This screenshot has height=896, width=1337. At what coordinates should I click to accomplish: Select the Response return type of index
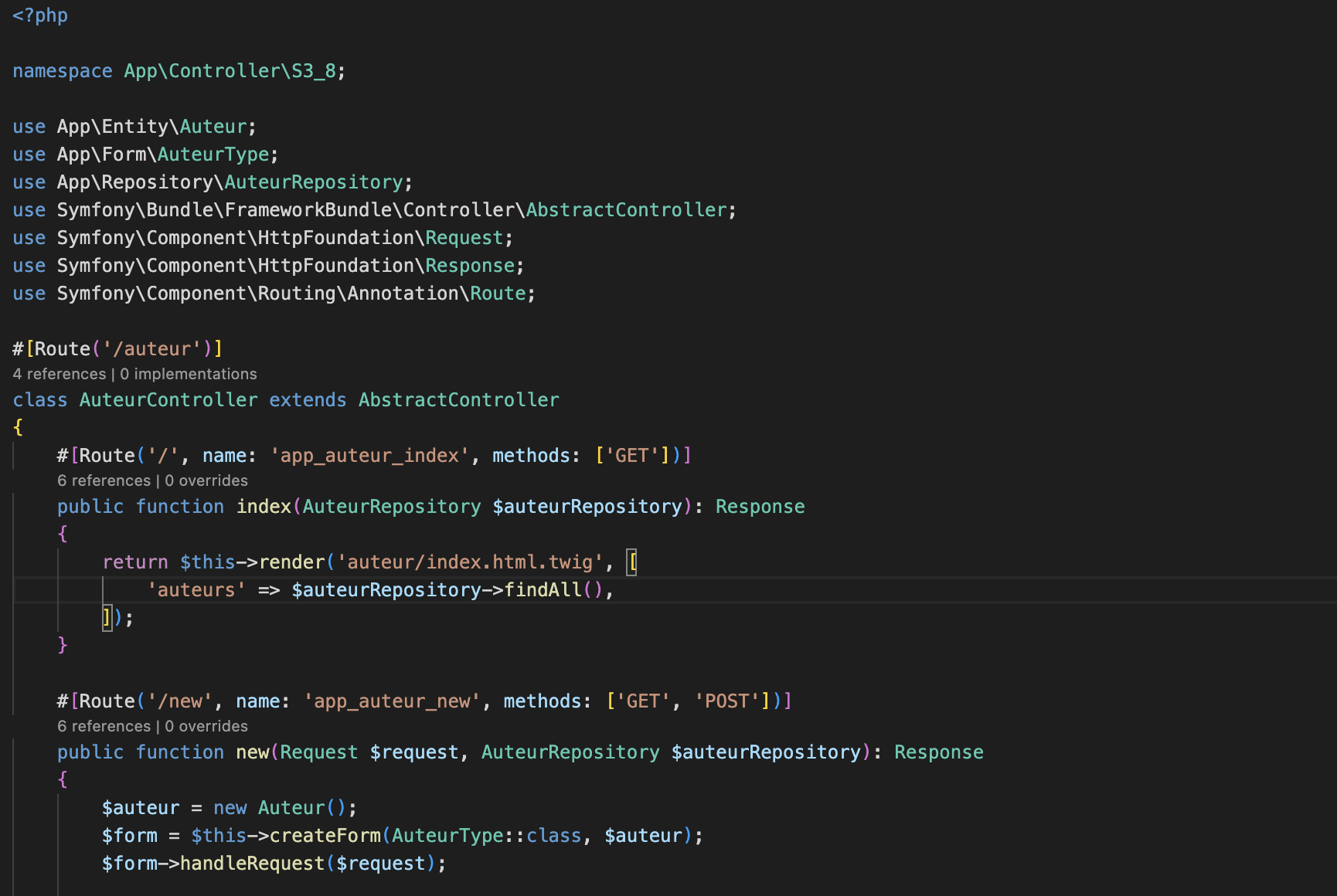[760, 506]
